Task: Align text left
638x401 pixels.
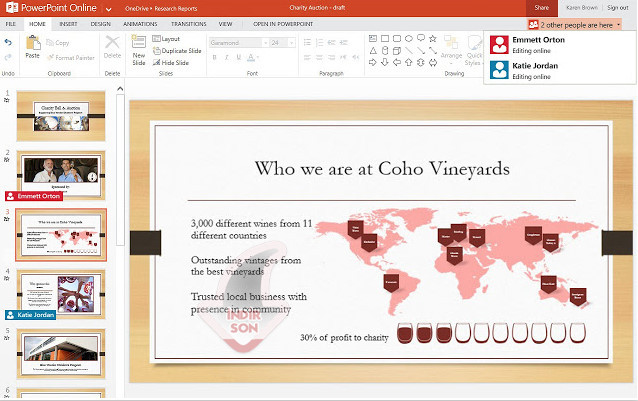Action: pyautogui.click(x=308, y=57)
